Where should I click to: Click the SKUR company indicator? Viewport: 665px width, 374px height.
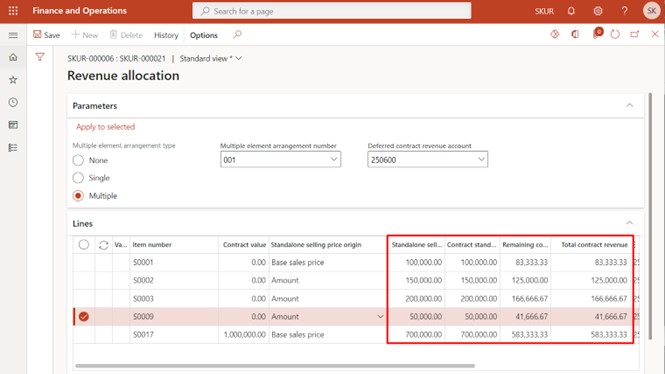(544, 11)
